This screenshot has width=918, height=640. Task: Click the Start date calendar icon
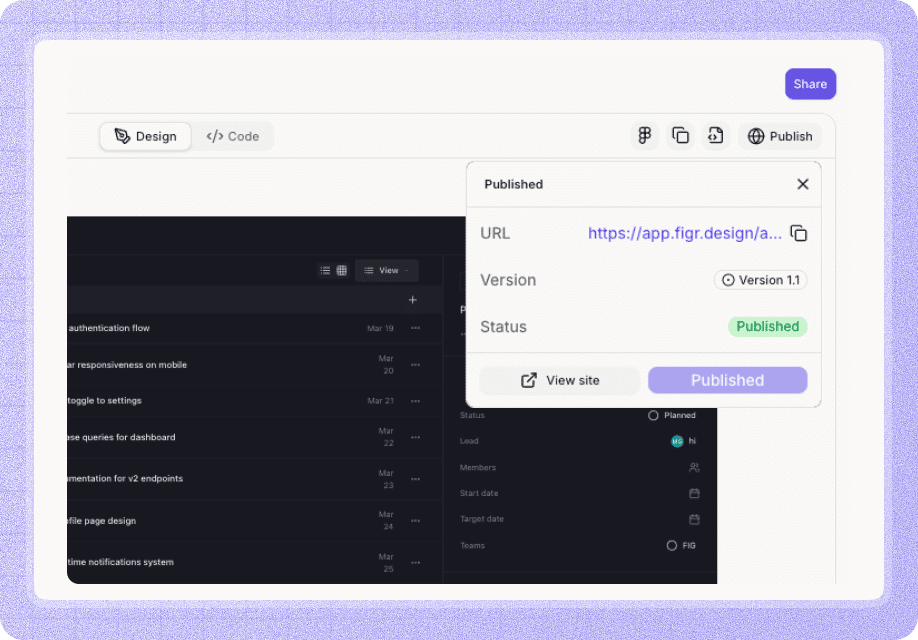[694, 493]
